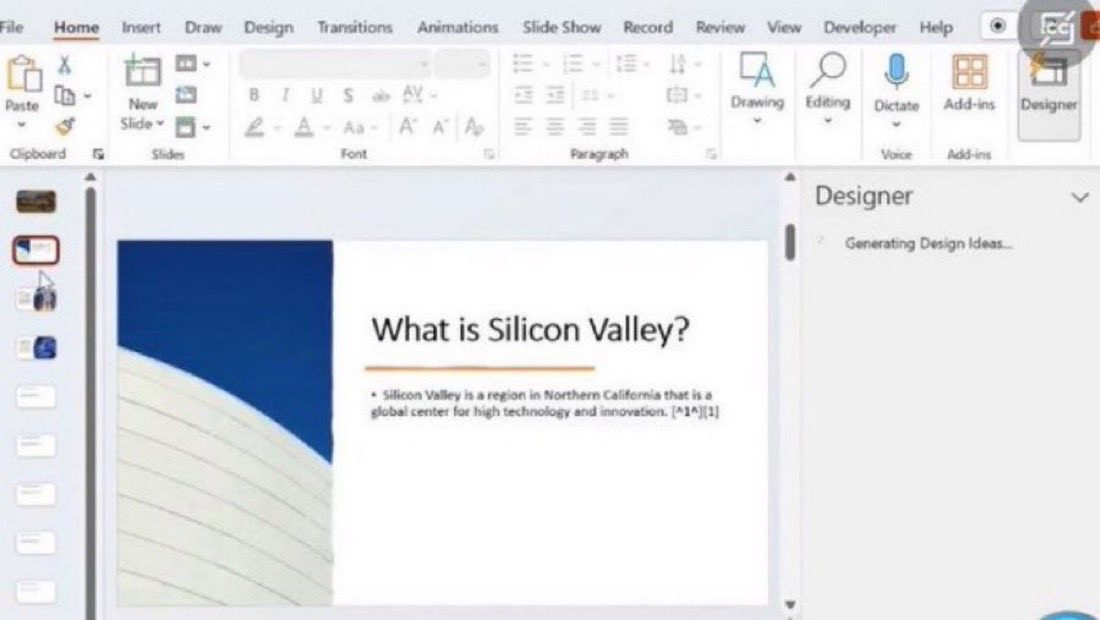The image size is (1100, 620).
Task: Insert a New Slide
Action: point(142,72)
